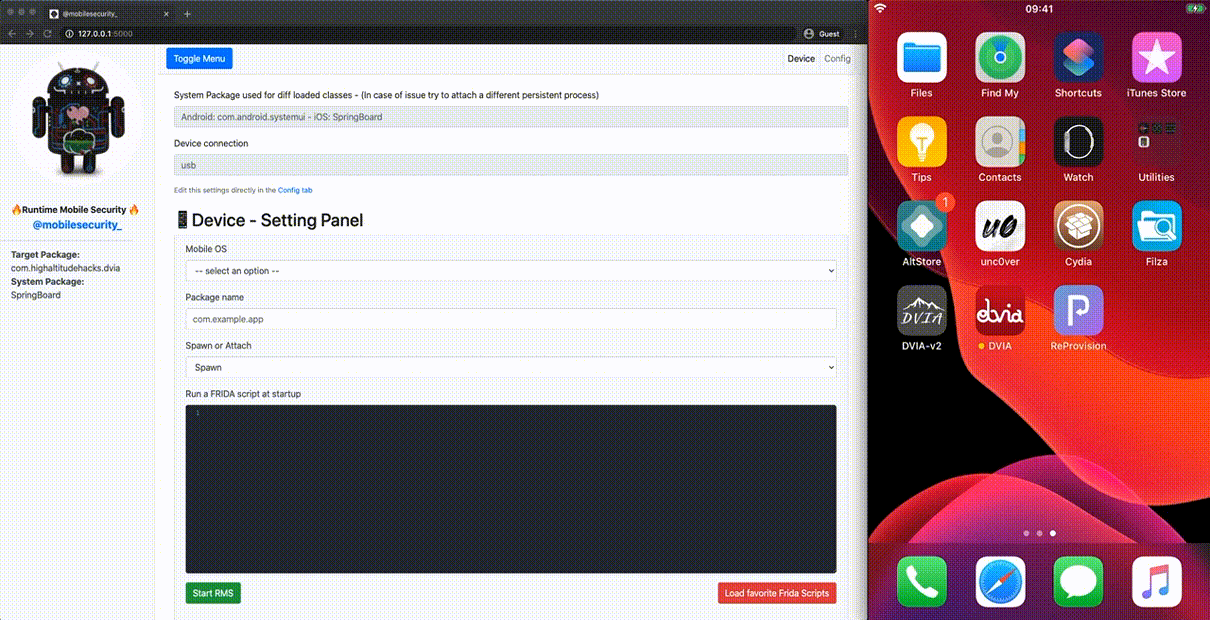Screen dimensions: 1210x620
Task: Open Messages in the dock
Action: 1078,582
